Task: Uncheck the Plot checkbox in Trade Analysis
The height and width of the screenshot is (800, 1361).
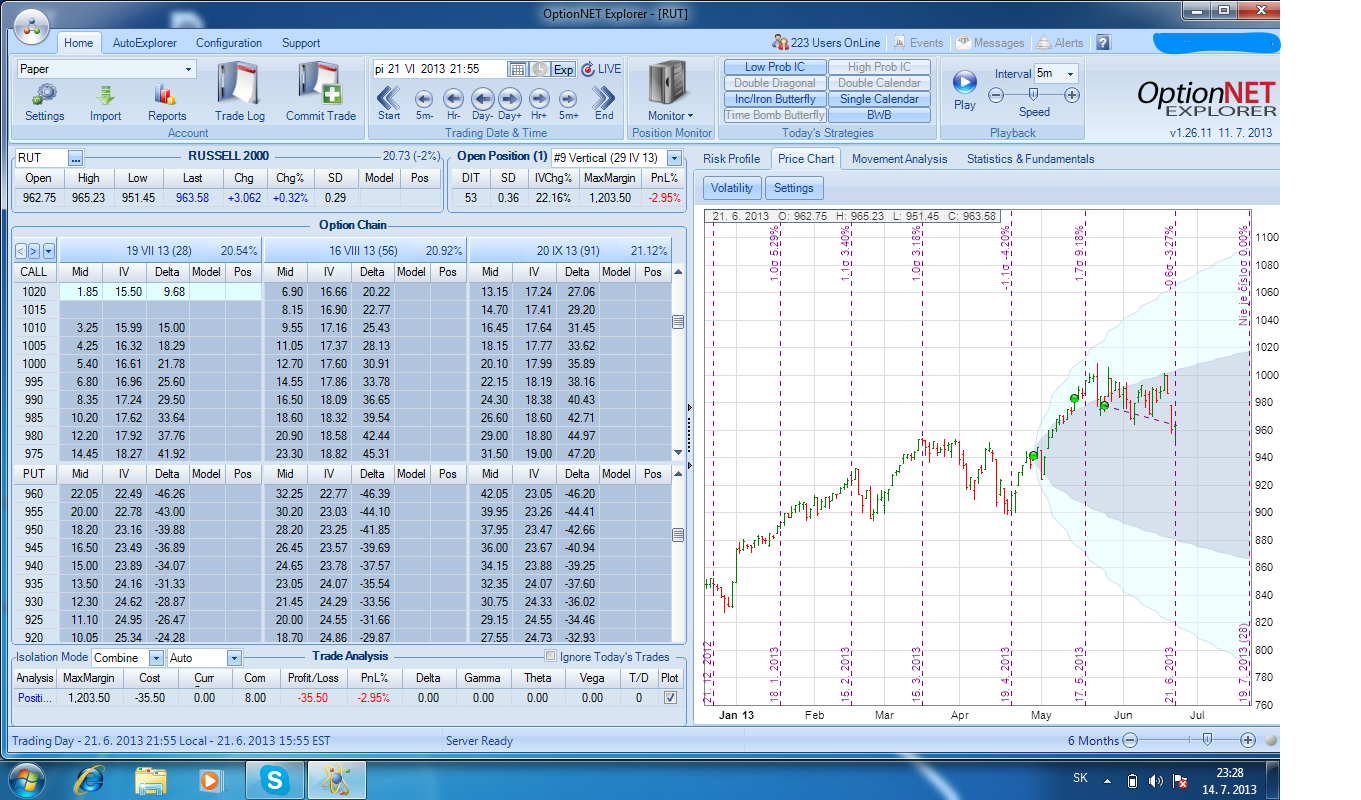Action: click(669, 697)
